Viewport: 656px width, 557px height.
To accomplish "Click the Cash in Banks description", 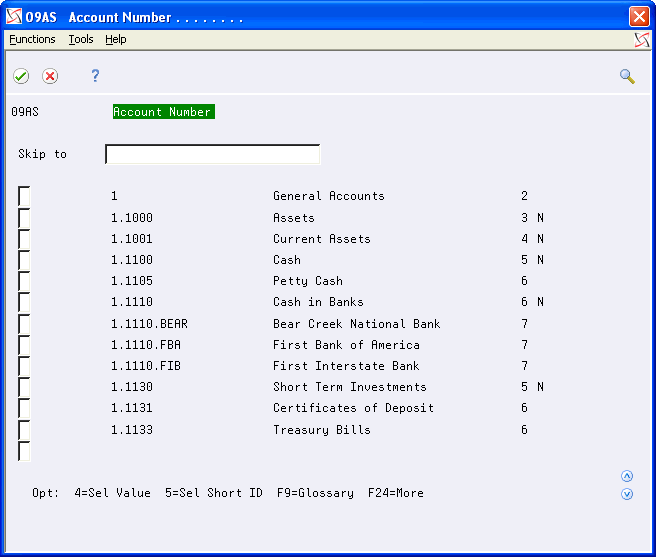I will coord(318,302).
